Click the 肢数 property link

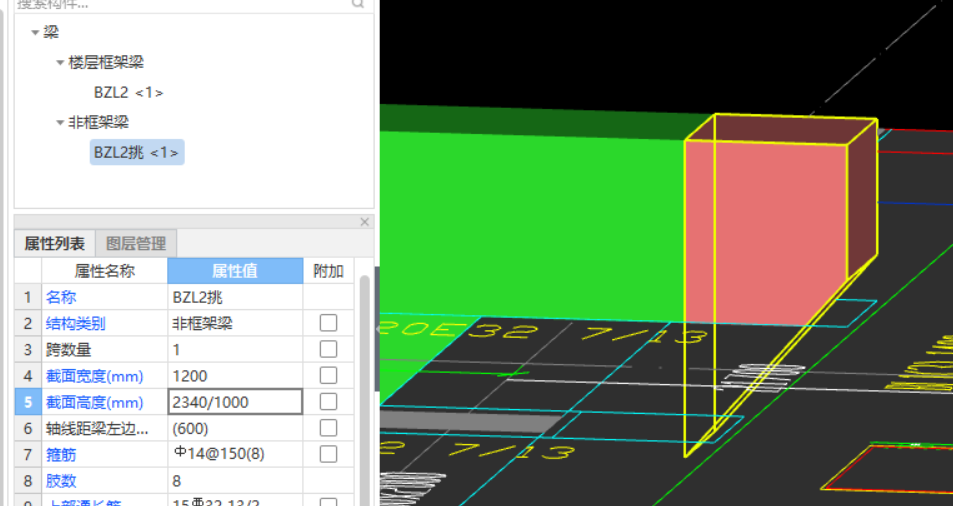tap(61, 481)
